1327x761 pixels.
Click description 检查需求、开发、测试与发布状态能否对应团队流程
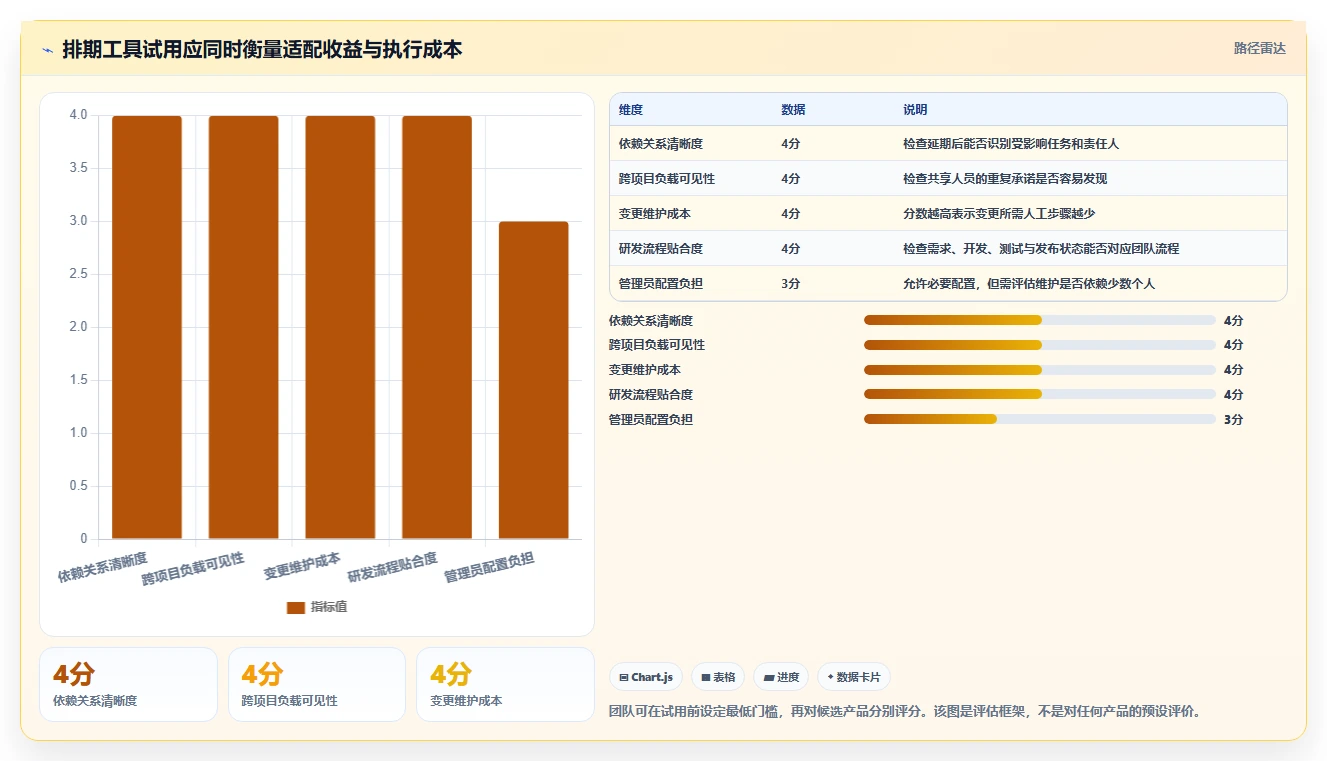[x=1041, y=249]
